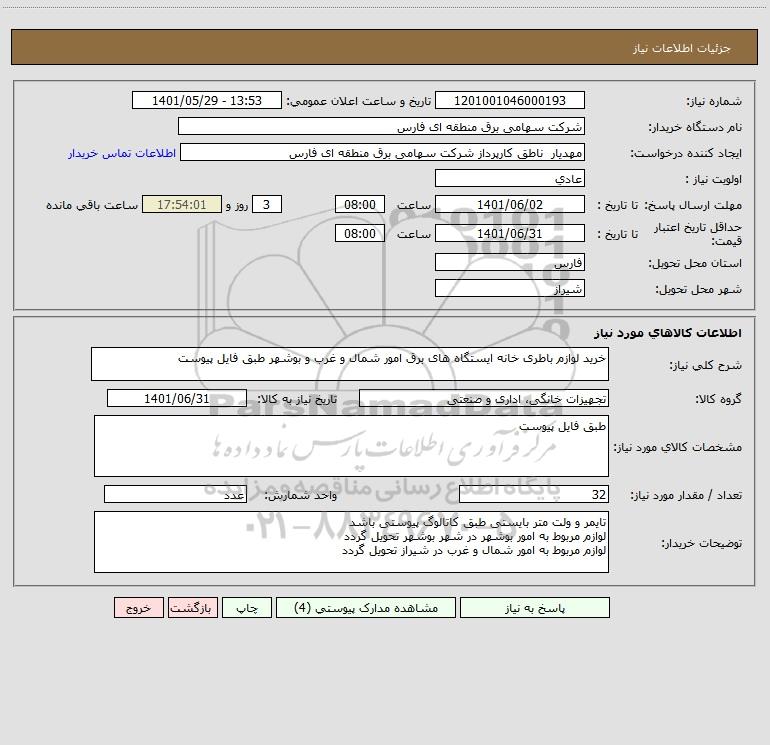Click price validity time 08:00 field
The height and width of the screenshot is (745, 770).
(x=359, y=233)
